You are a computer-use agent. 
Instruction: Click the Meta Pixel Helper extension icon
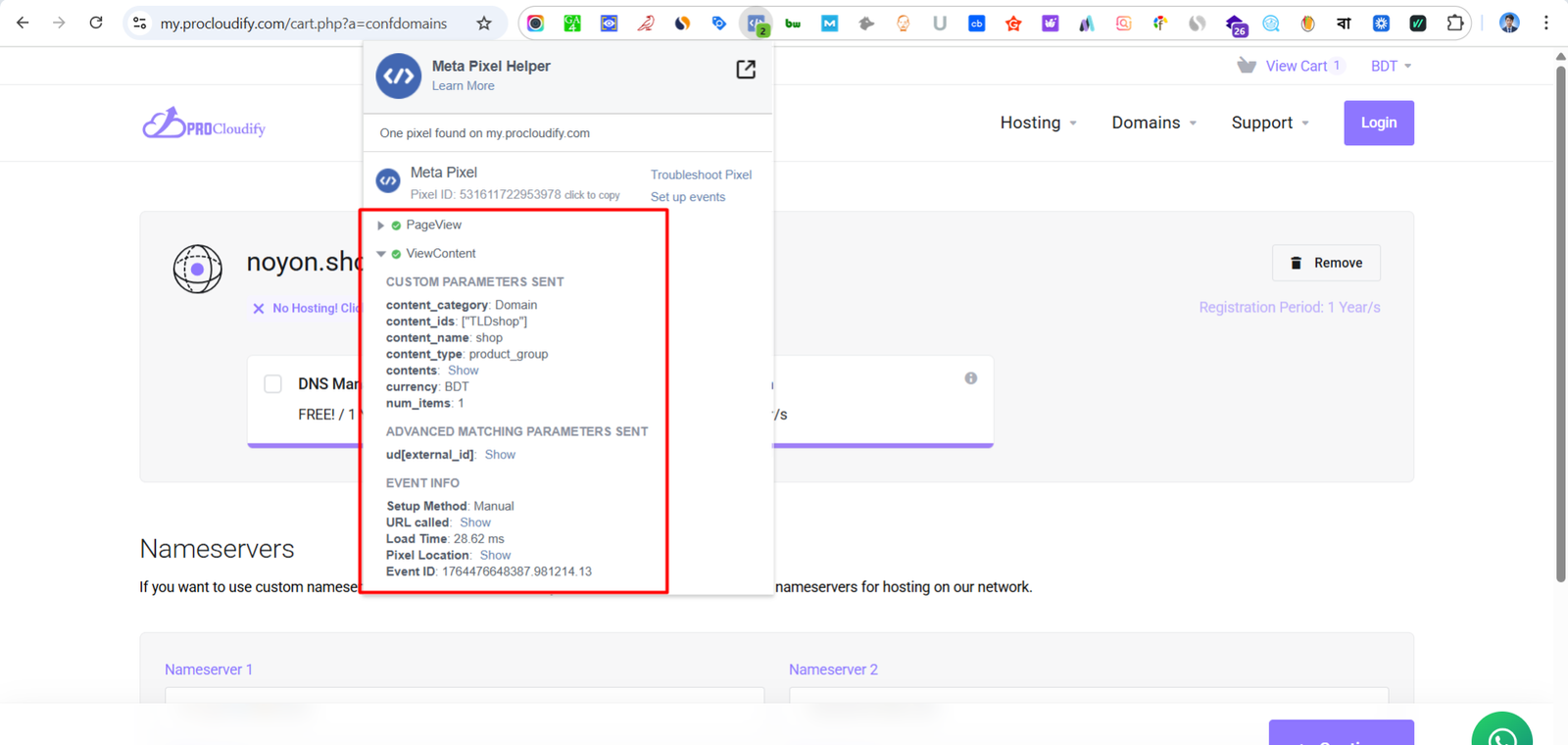coord(756,24)
